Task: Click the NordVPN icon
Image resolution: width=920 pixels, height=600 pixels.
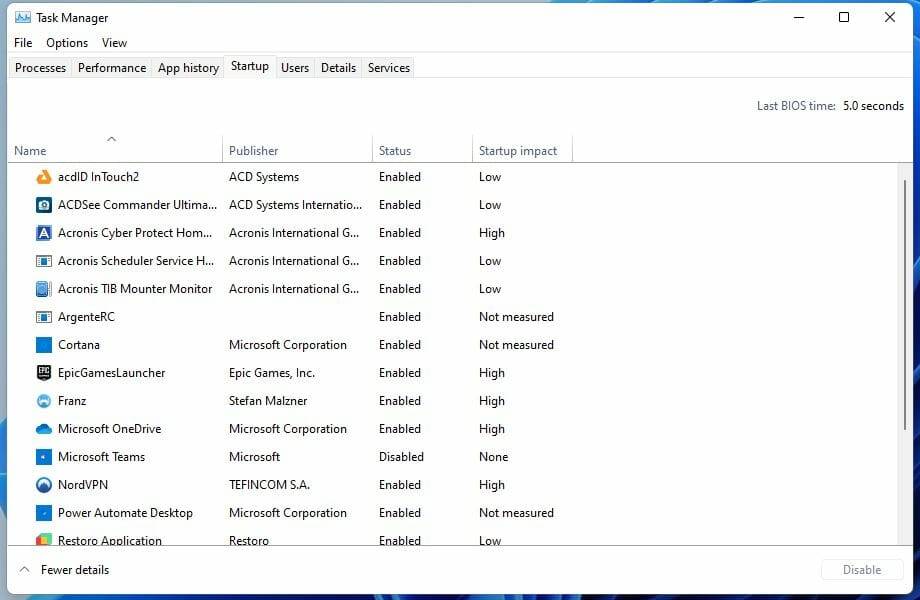Action: [43, 485]
